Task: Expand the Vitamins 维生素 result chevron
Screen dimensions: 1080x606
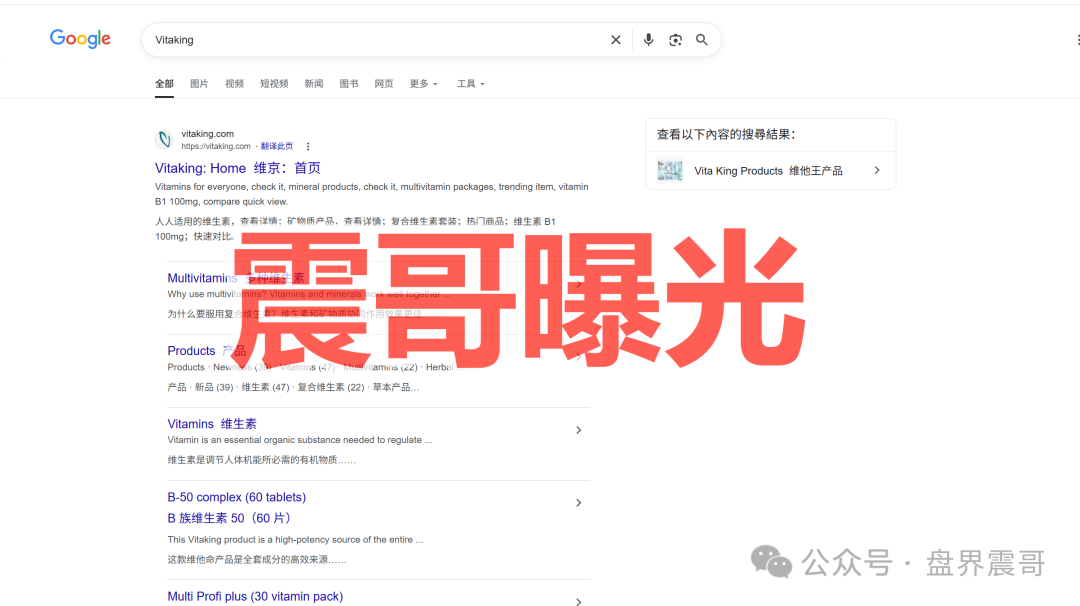Action: [578, 429]
